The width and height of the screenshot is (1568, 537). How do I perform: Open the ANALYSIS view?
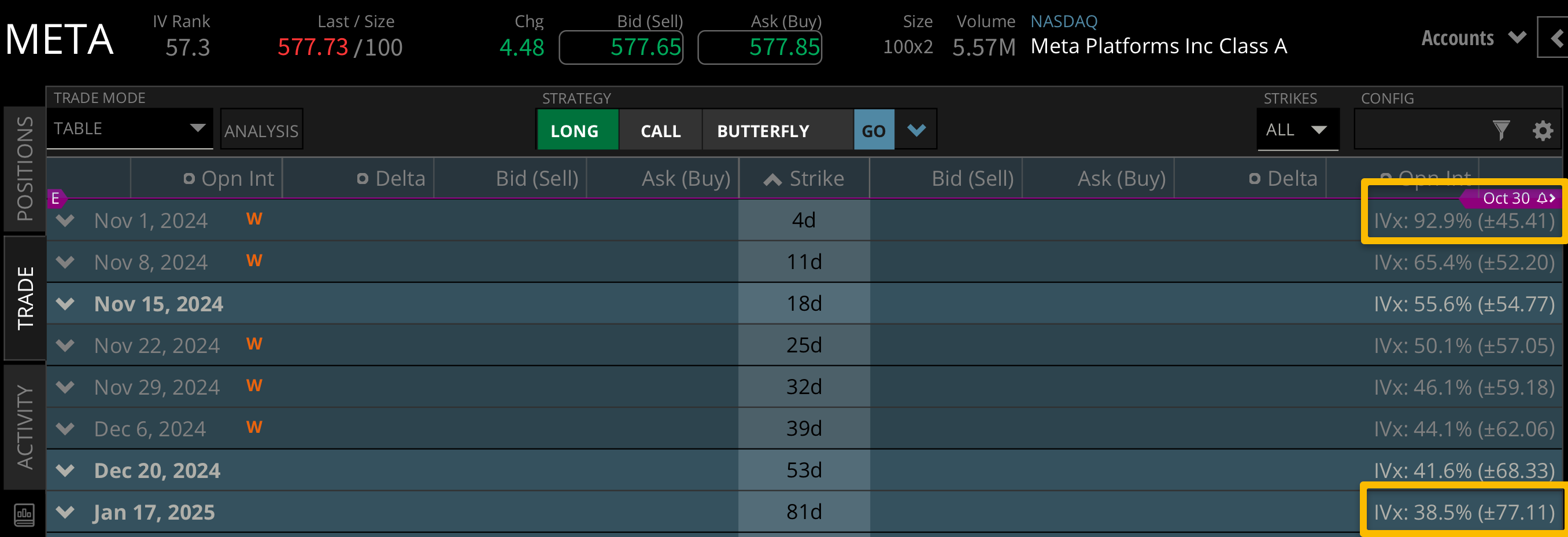coord(261,128)
